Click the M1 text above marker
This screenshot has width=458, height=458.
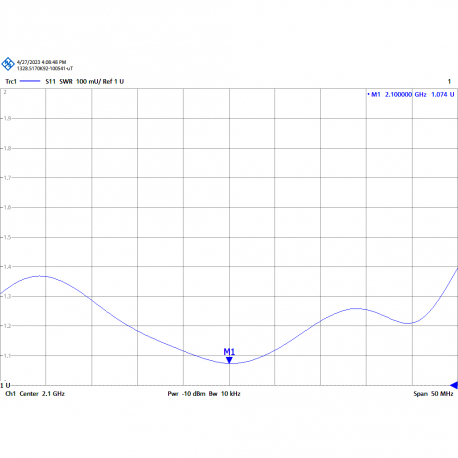point(229,352)
